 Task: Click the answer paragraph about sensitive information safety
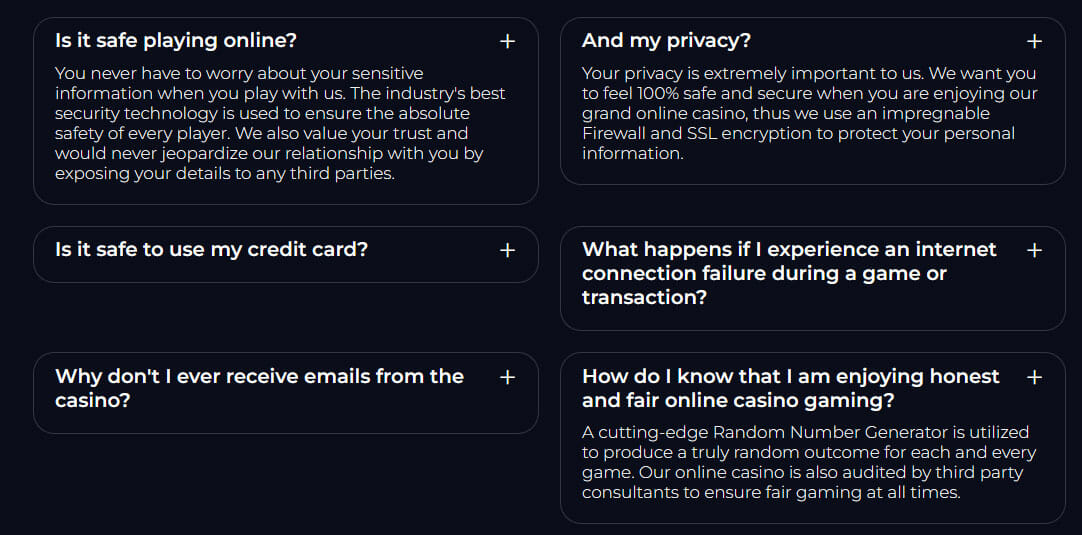[x=280, y=123]
